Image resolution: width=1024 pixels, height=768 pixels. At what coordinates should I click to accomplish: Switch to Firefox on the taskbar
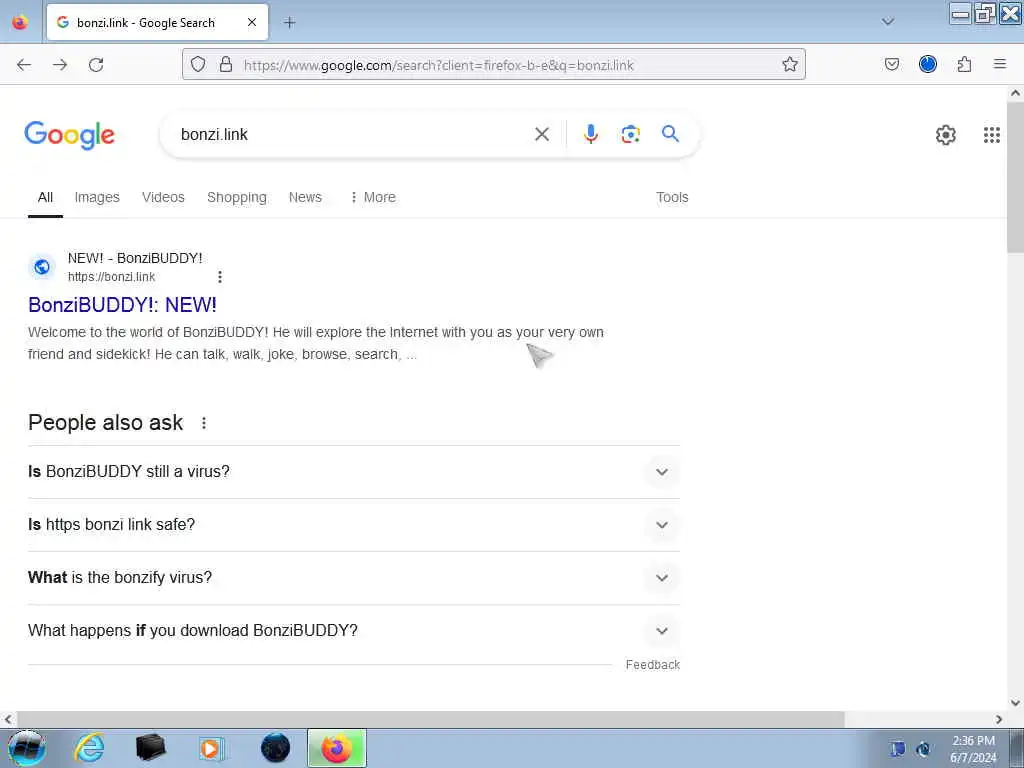pyautogui.click(x=337, y=748)
